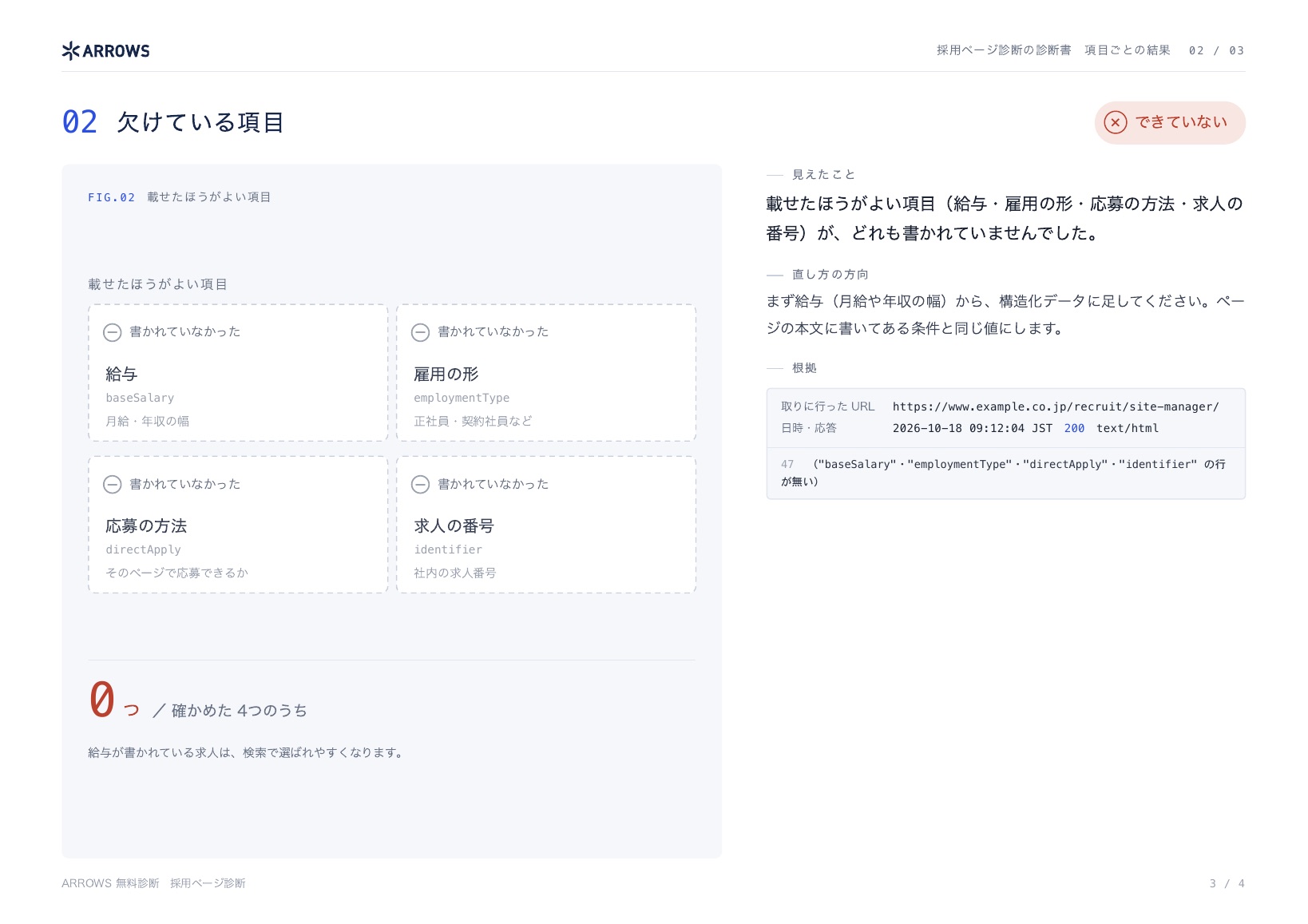
Task: Click line number 47 in the evidence box
Action: tap(787, 464)
